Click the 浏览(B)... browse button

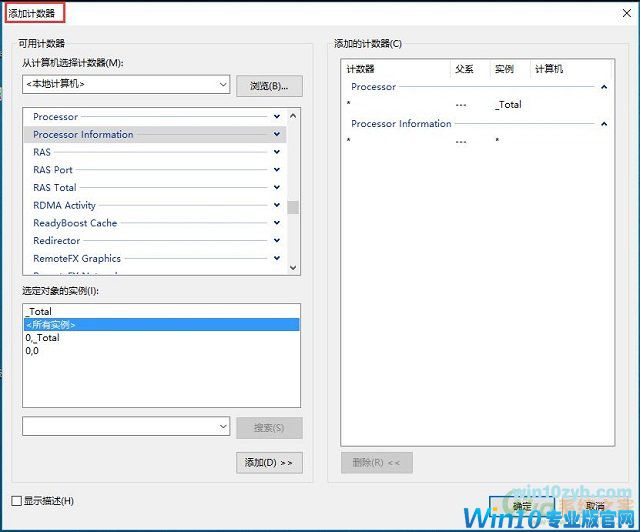tap(269, 86)
